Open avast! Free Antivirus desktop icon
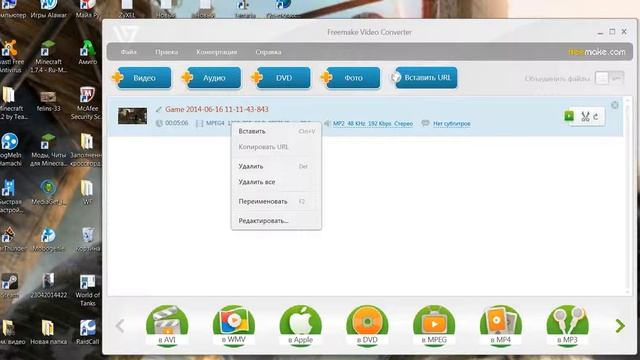640x360 pixels. (x=11, y=57)
